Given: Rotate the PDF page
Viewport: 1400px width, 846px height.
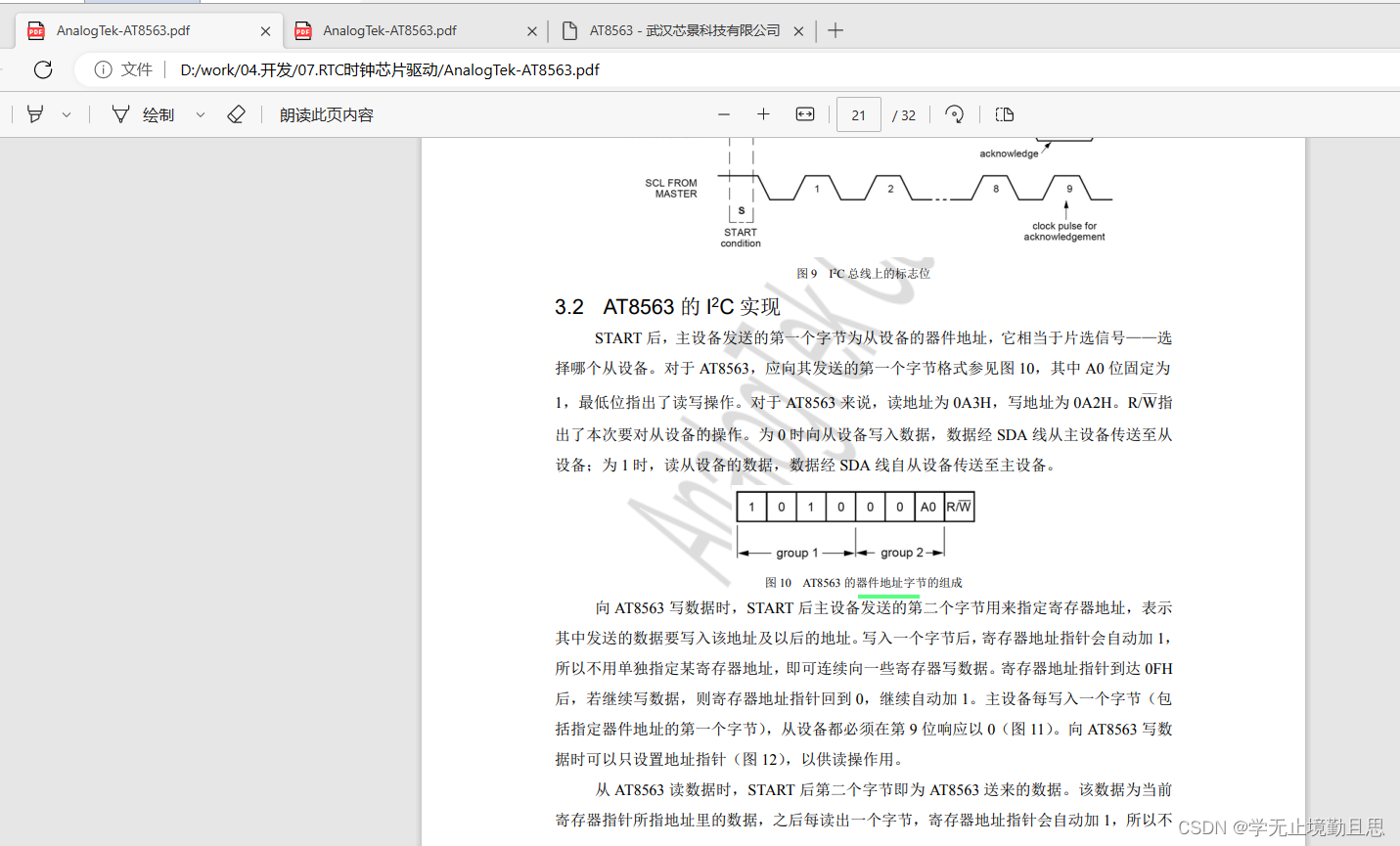Looking at the screenshot, I should coord(954,114).
